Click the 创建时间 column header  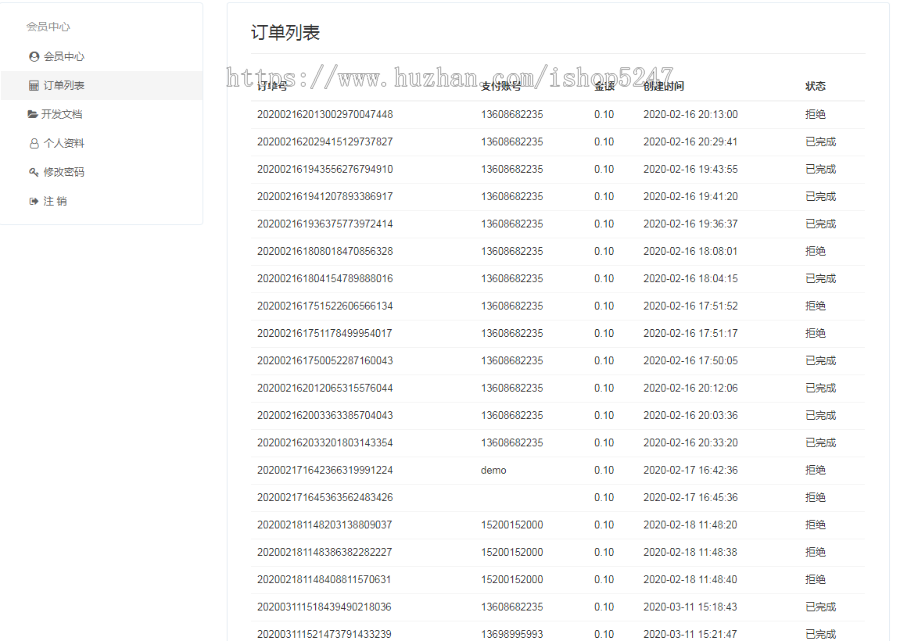(x=664, y=86)
